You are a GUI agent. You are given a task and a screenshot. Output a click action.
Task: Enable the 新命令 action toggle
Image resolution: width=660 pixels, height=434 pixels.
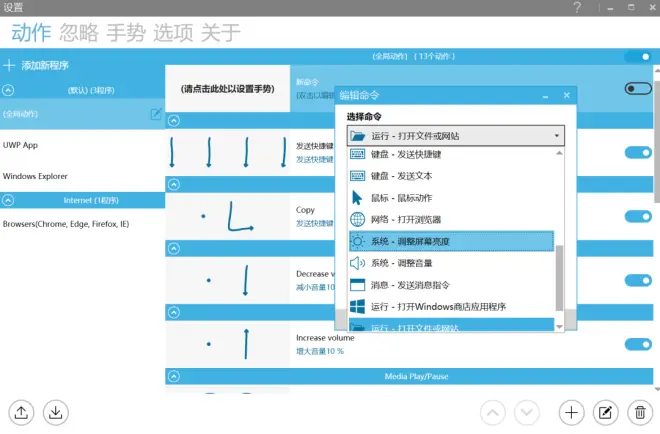point(638,88)
